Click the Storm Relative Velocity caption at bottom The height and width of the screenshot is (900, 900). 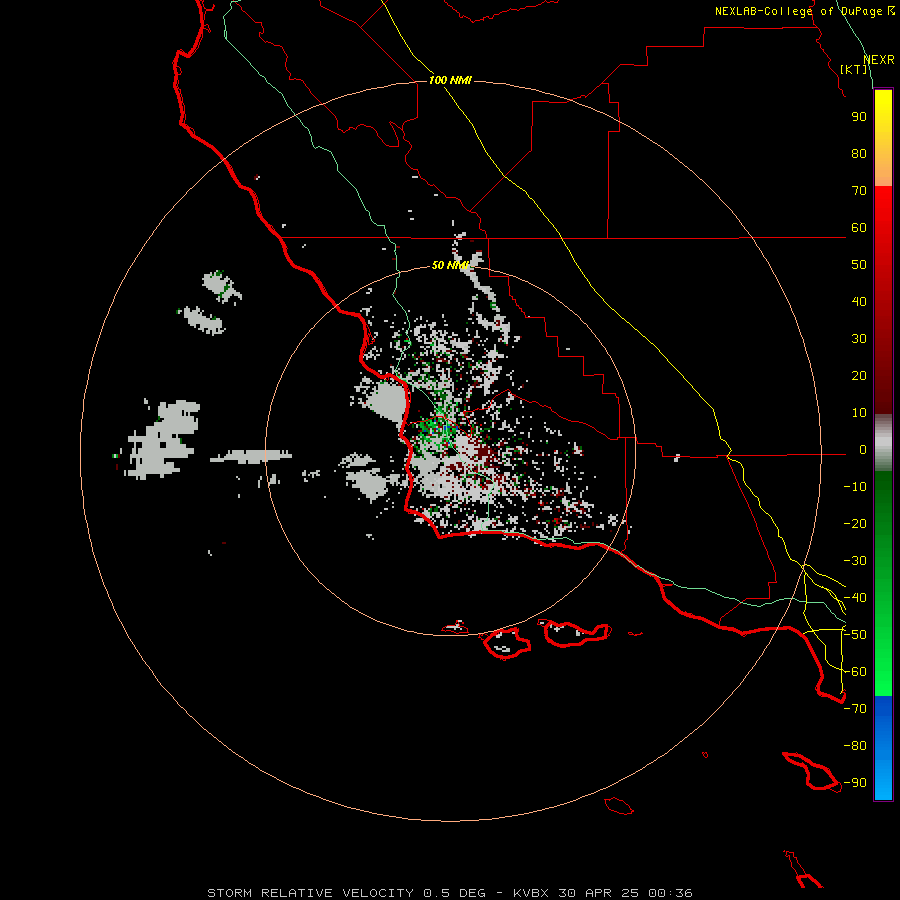point(450,893)
